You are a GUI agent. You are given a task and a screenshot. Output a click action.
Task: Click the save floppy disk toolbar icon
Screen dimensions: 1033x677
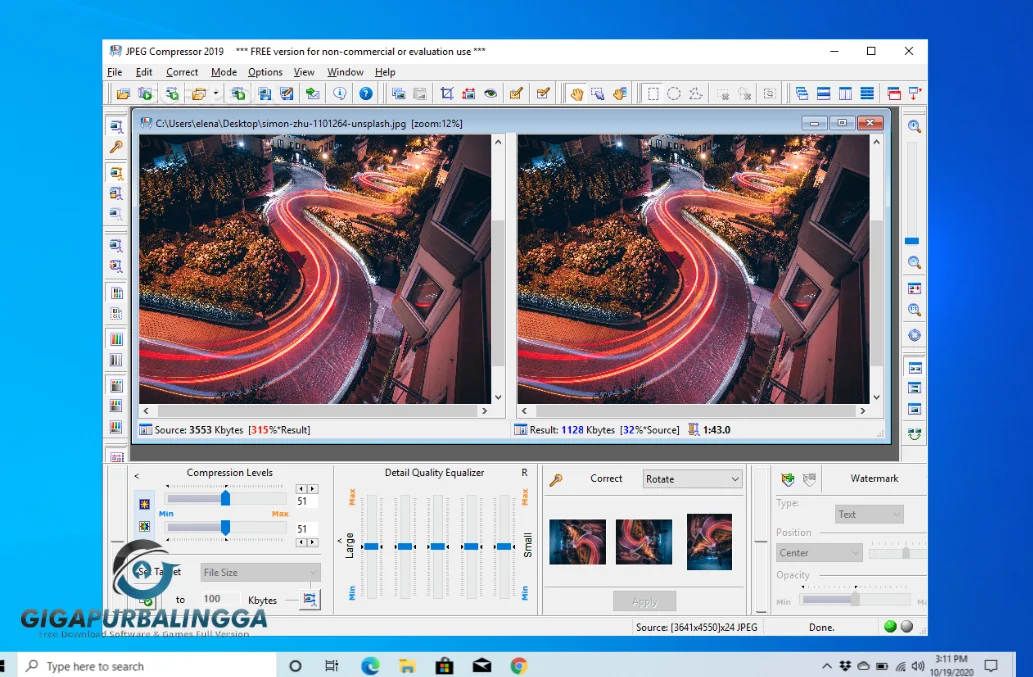(265, 94)
